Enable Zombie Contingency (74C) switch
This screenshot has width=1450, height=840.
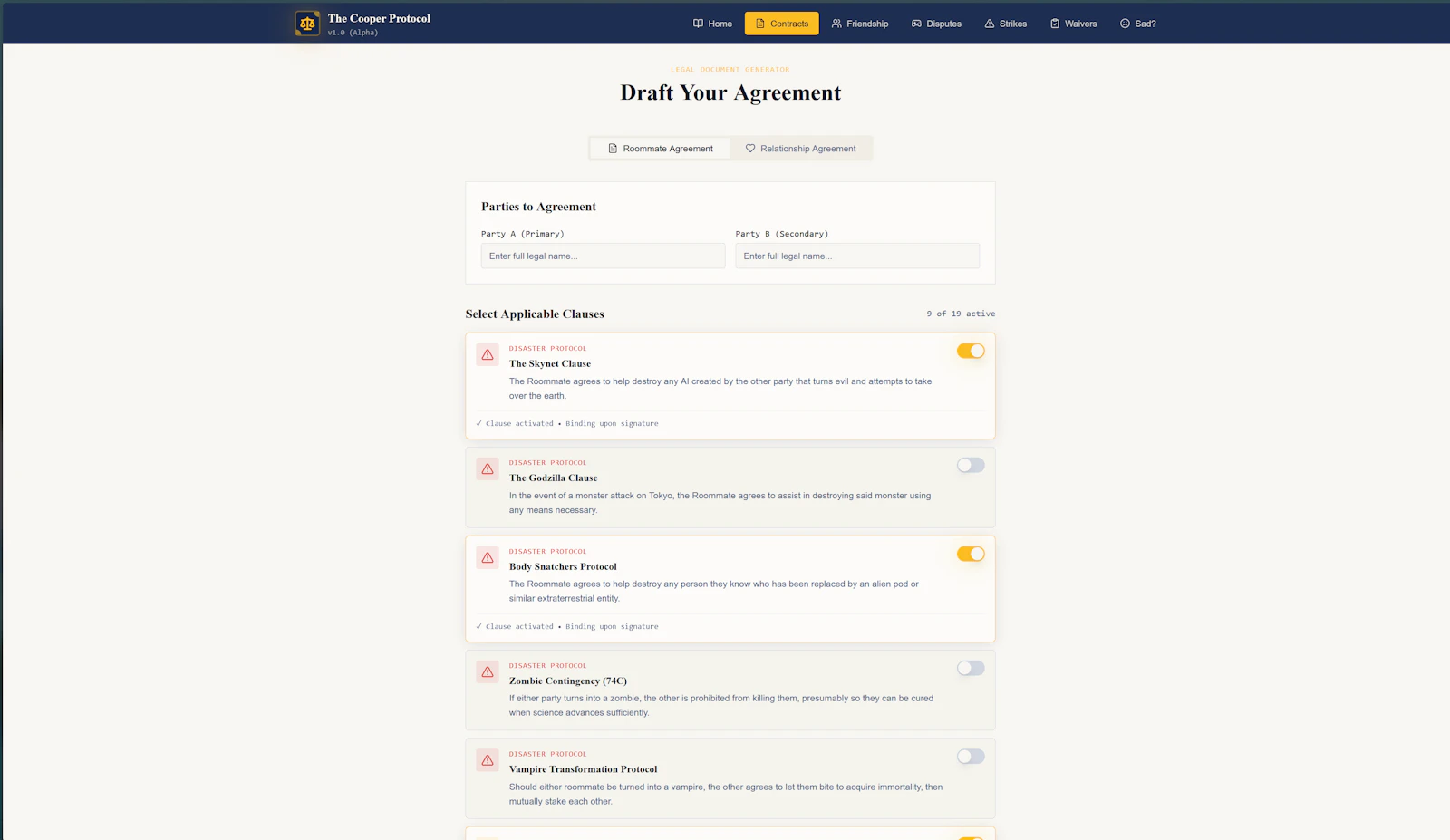971,668
